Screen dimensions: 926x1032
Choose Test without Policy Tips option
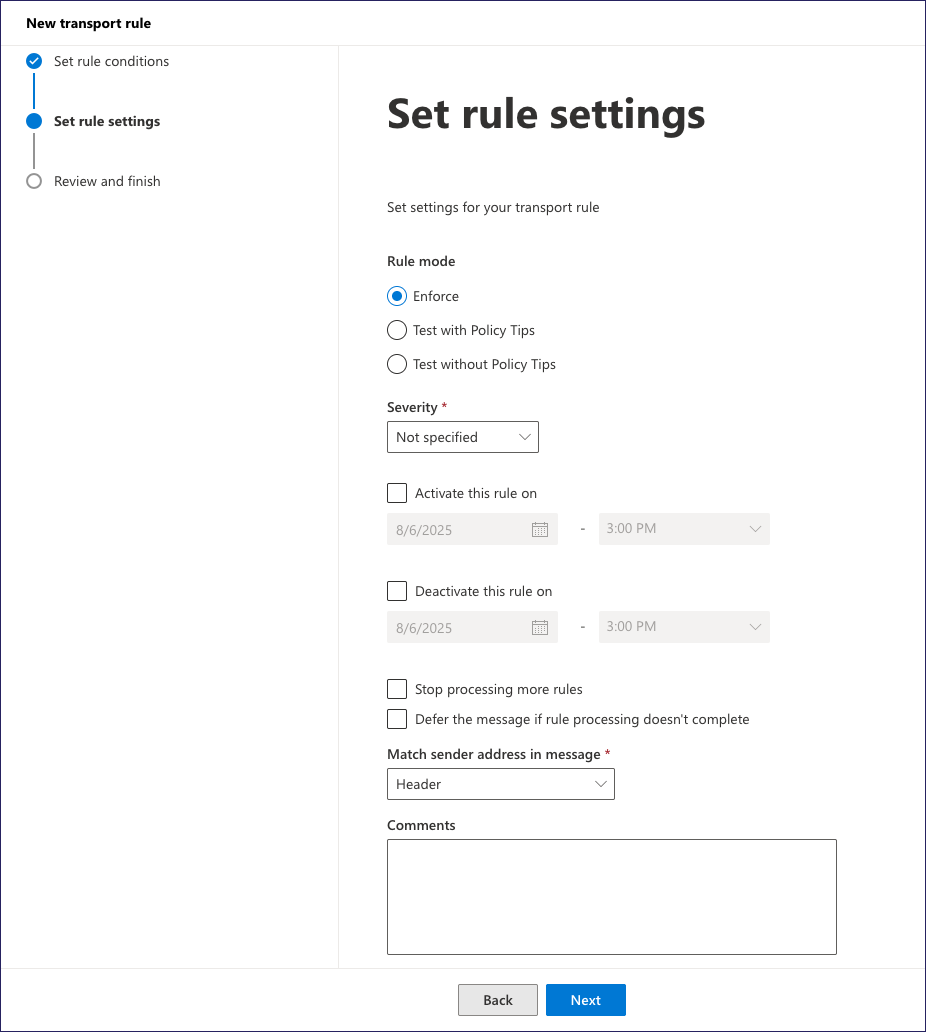point(397,364)
